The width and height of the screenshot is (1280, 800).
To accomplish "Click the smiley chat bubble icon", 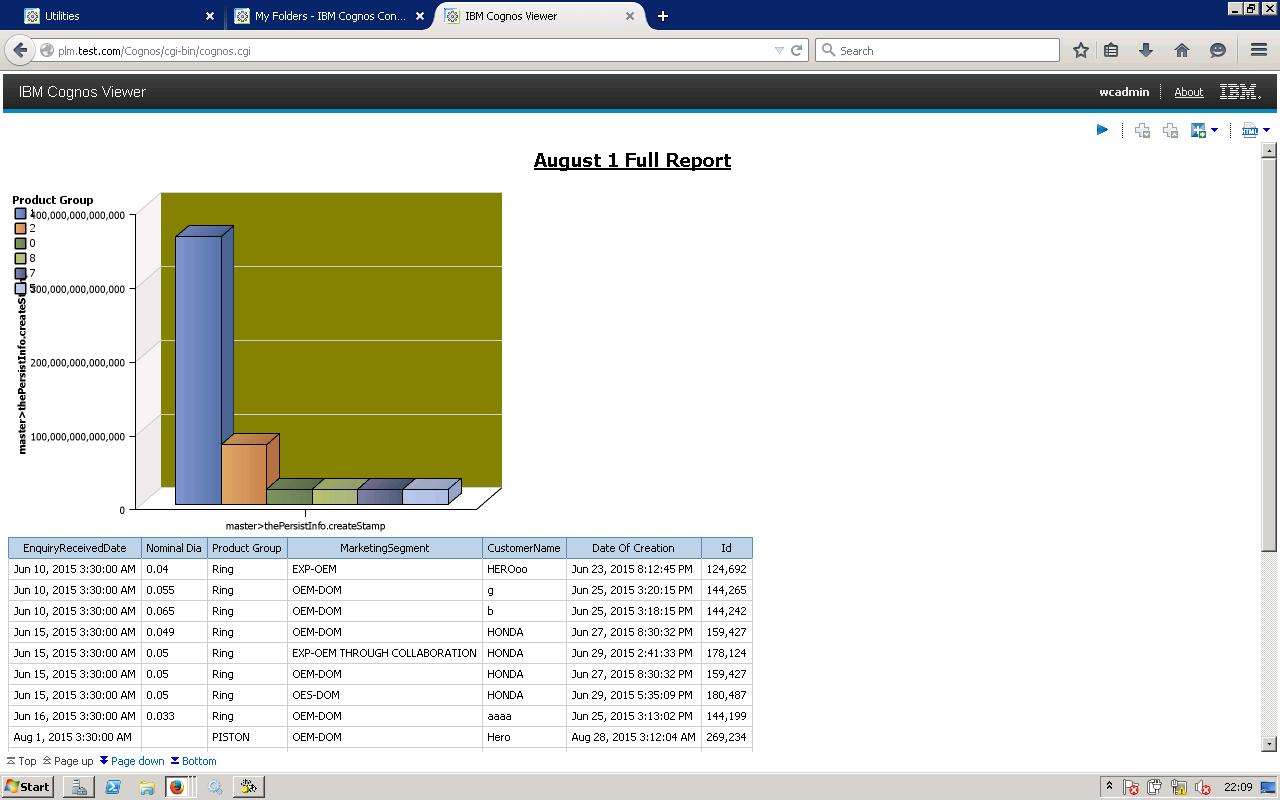I will click(x=1218, y=50).
